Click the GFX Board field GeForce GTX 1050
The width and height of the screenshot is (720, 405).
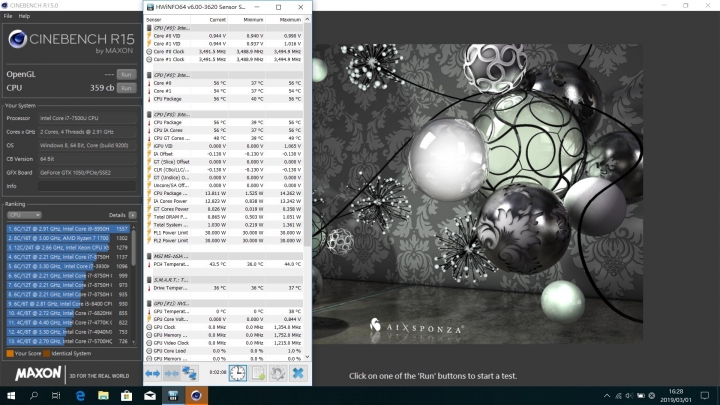(x=87, y=173)
